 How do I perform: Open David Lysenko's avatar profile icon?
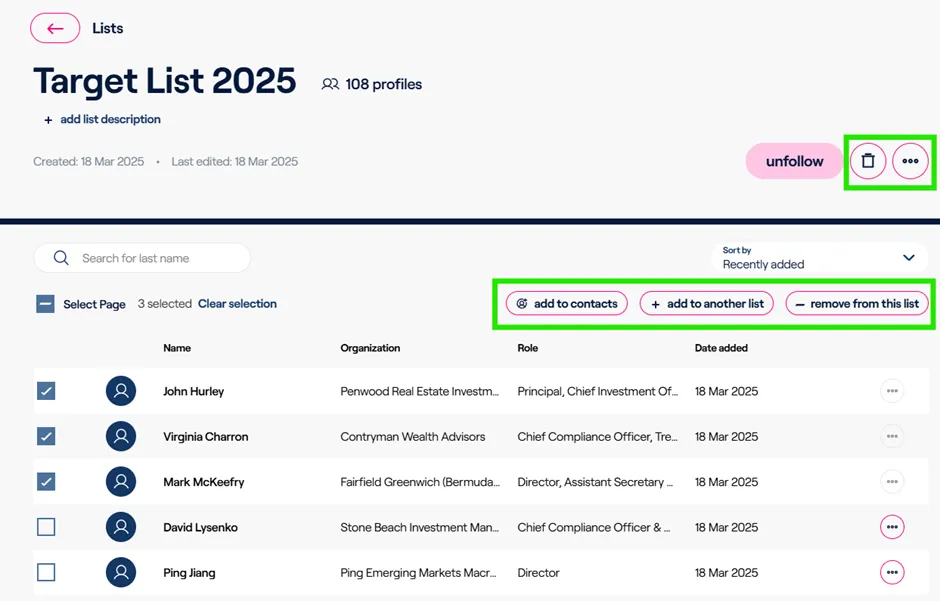click(121, 527)
